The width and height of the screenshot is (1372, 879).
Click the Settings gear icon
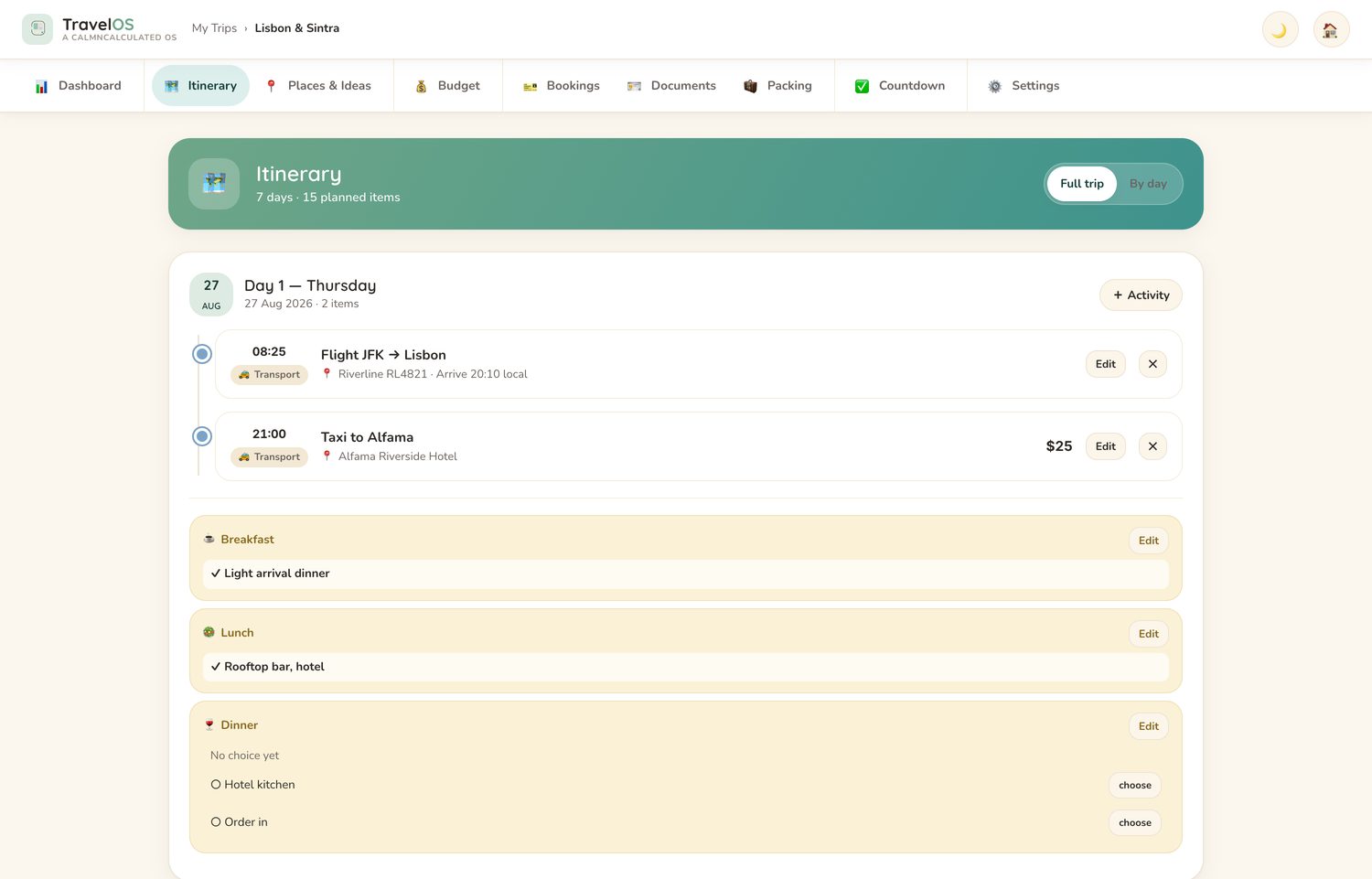(x=995, y=86)
